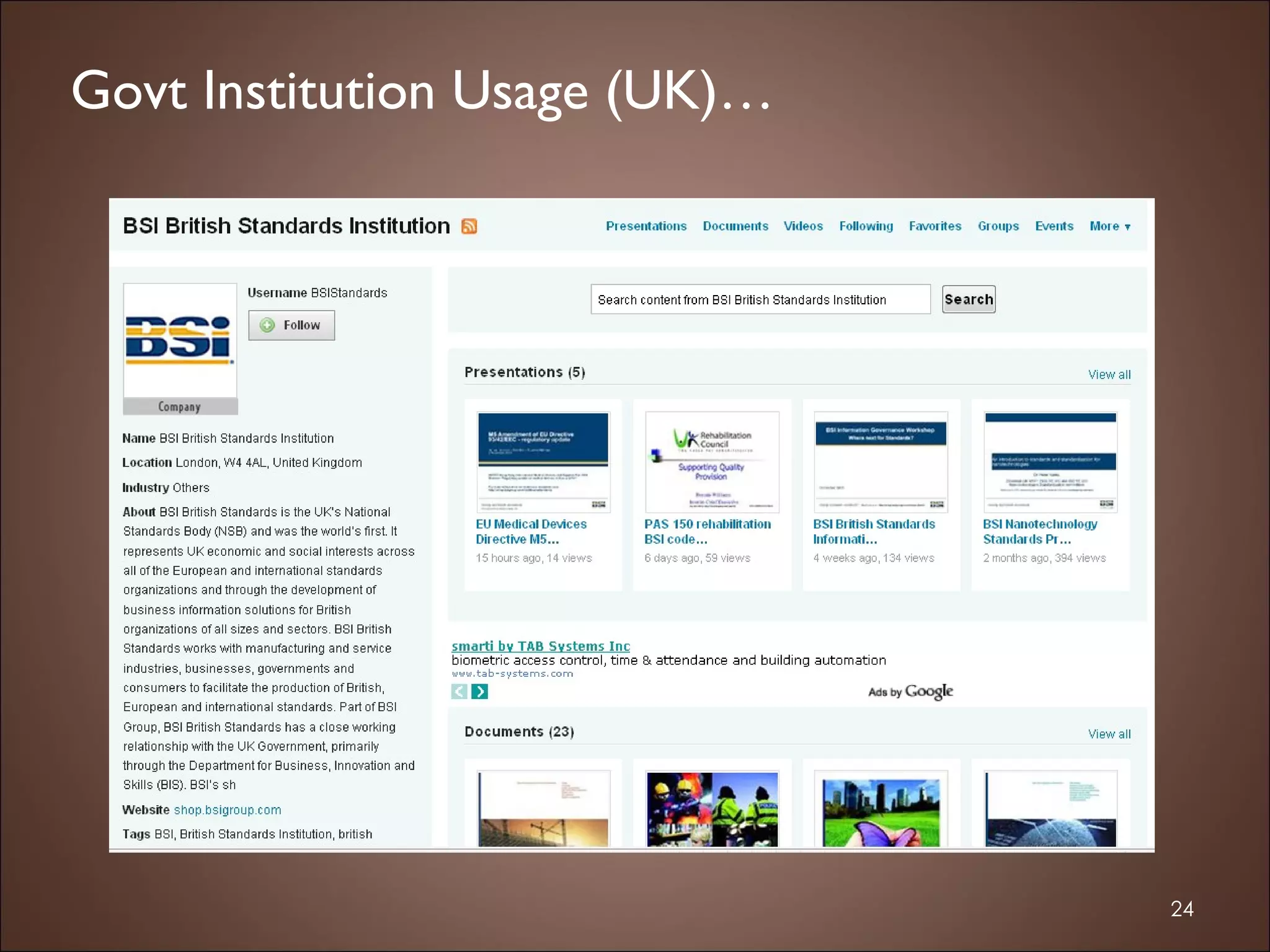Open EU Medical Devices Directive thumbnail
This screenshot has width=1270, height=952.
543,462
